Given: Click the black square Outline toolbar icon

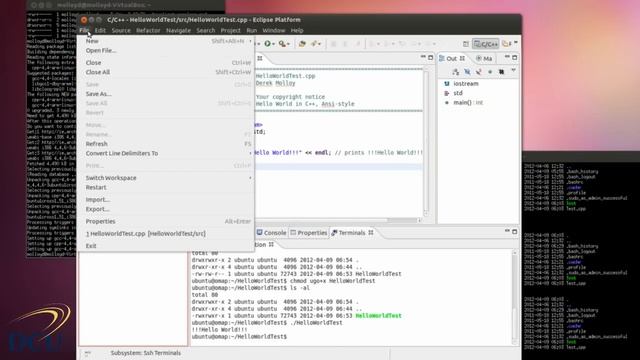Looking at the screenshot, I should (502, 72).
